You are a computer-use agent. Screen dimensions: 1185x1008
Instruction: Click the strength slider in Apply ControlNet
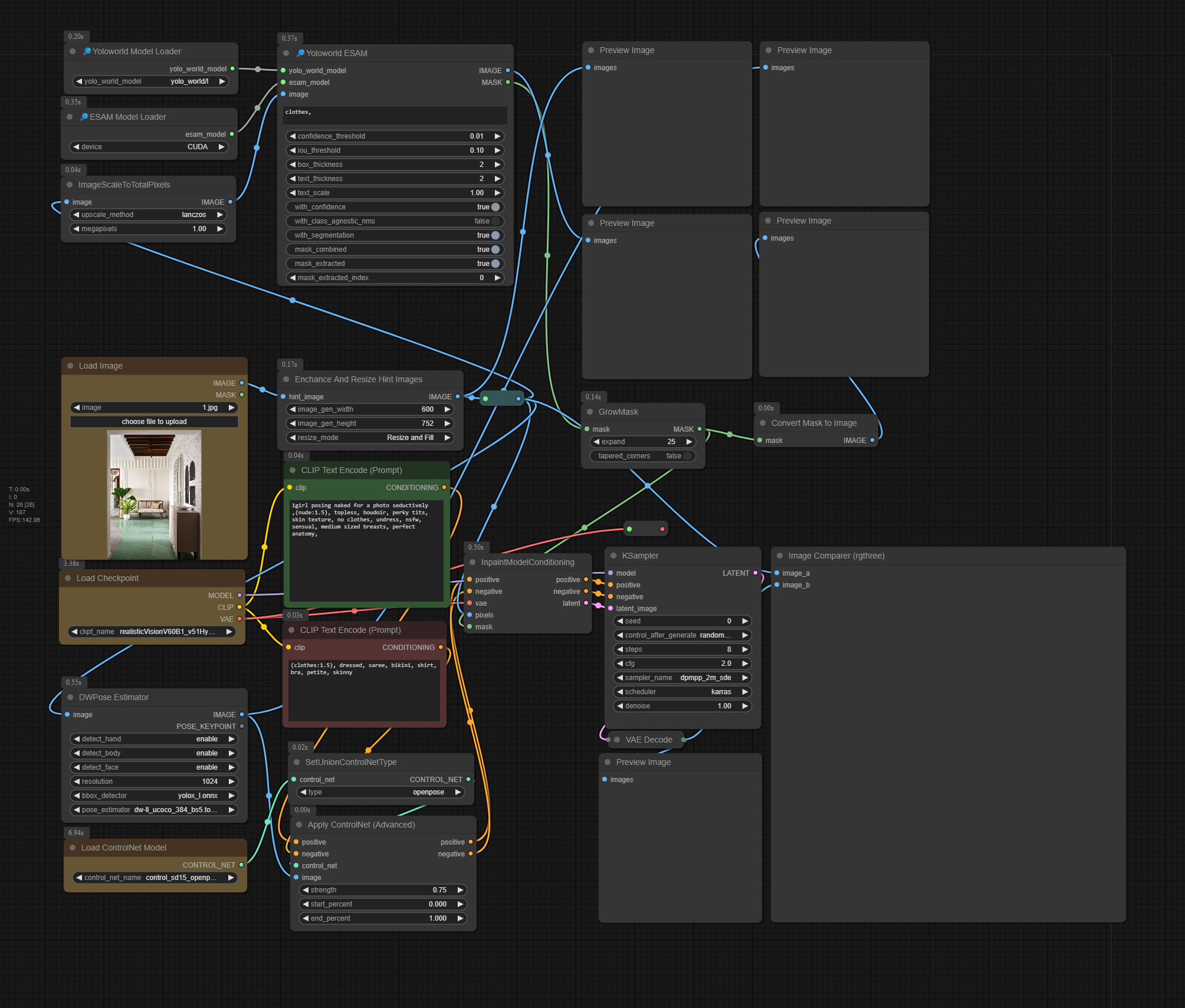coord(382,890)
